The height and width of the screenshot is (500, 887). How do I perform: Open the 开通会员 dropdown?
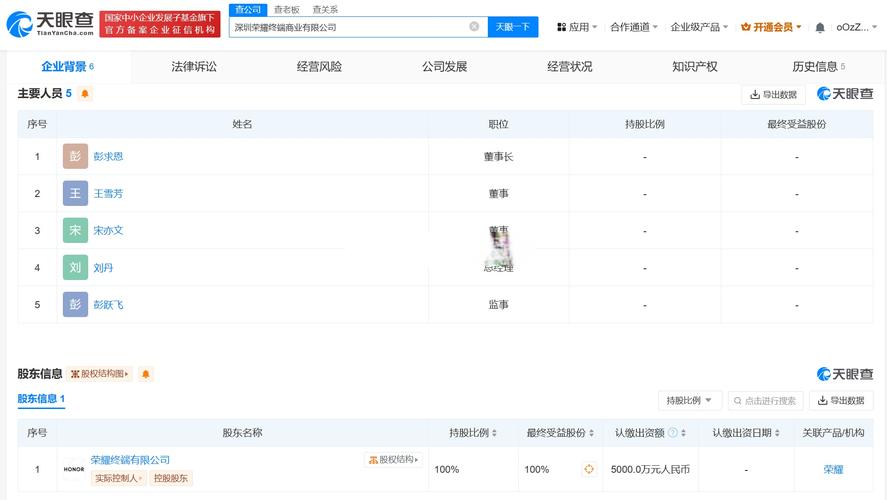coord(771,27)
